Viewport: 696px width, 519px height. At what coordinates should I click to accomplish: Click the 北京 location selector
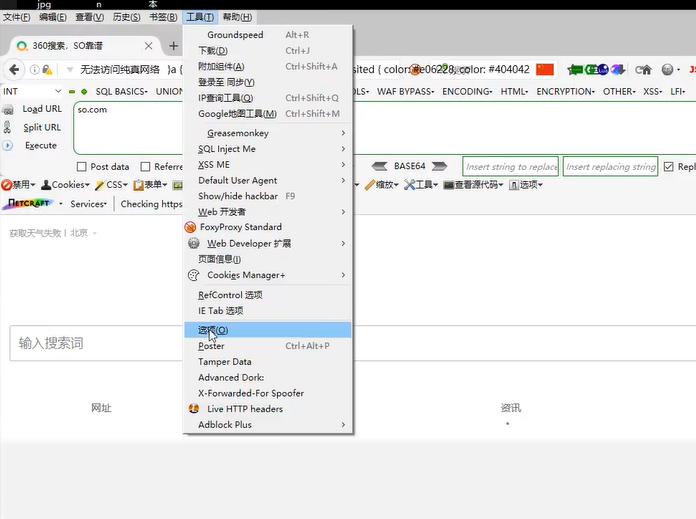click(x=83, y=233)
